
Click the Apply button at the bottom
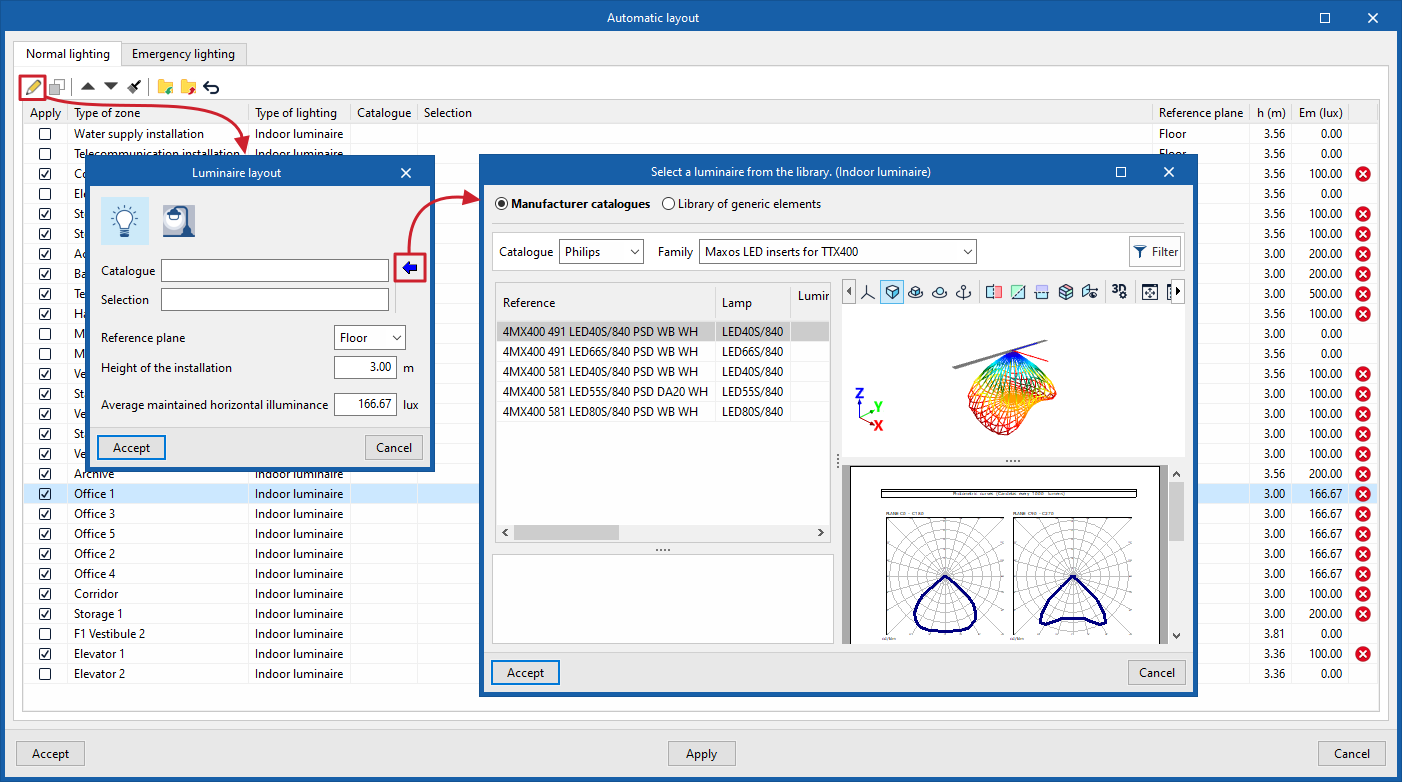[701, 754]
